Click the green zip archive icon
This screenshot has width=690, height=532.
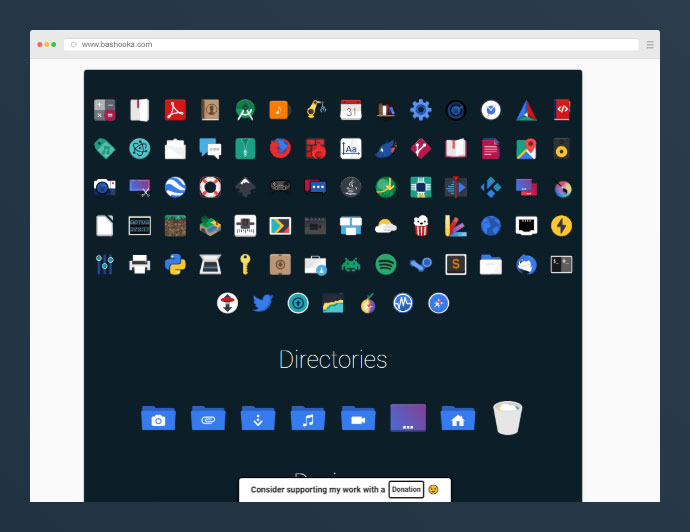coord(245,149)
